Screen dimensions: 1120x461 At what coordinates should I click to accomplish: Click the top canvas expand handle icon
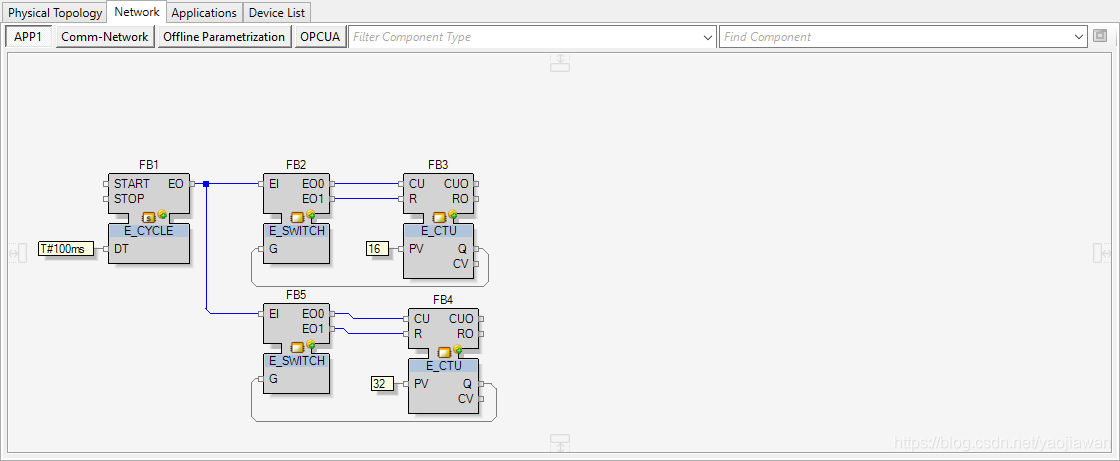[x=560, y=62]
